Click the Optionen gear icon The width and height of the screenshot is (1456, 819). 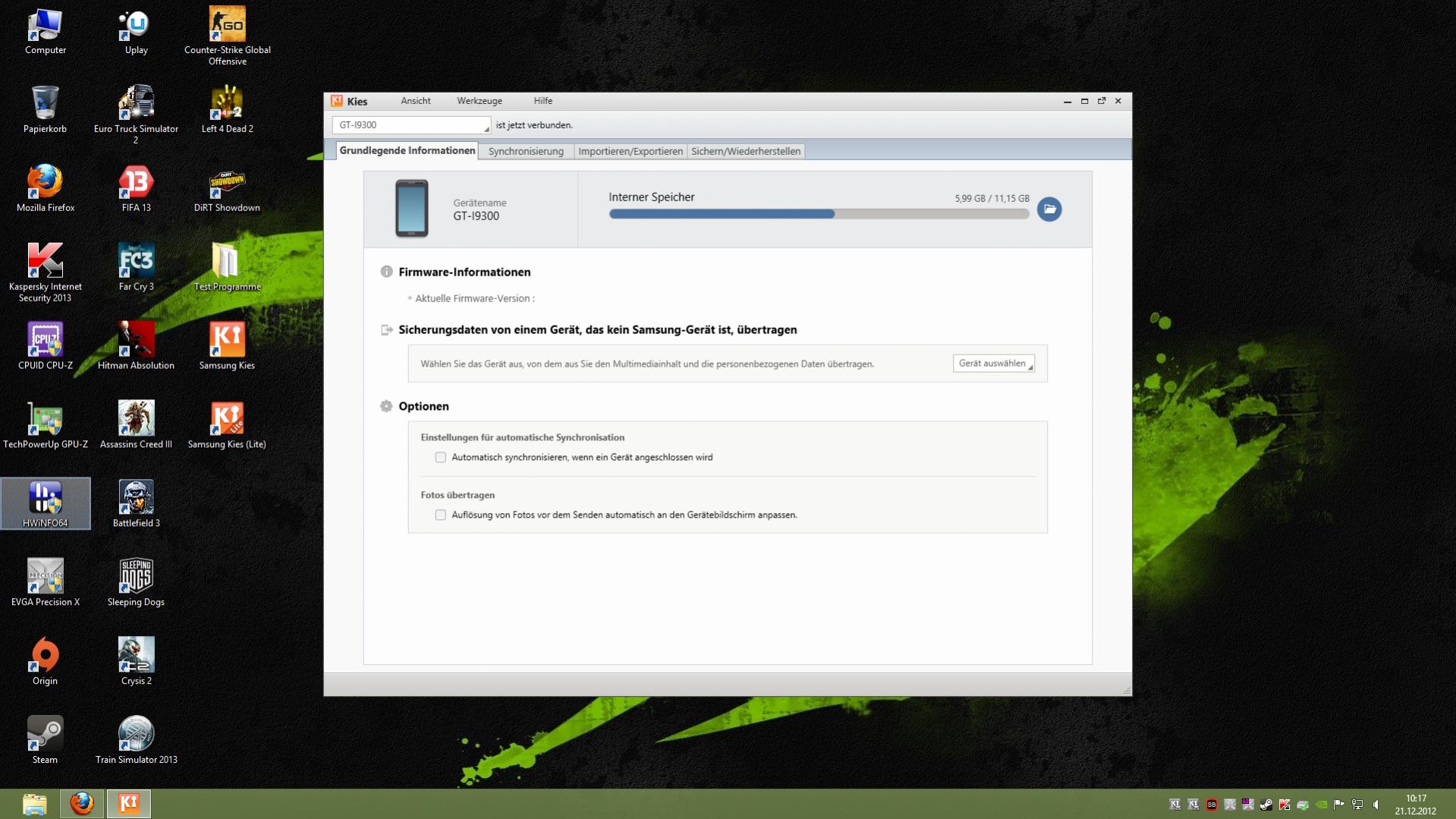point(386,406)
